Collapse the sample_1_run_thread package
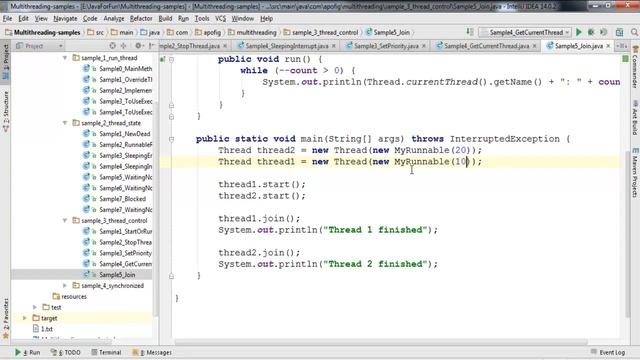Image resolution: width=640 pixels, height=360 pixels. (65, 58)
